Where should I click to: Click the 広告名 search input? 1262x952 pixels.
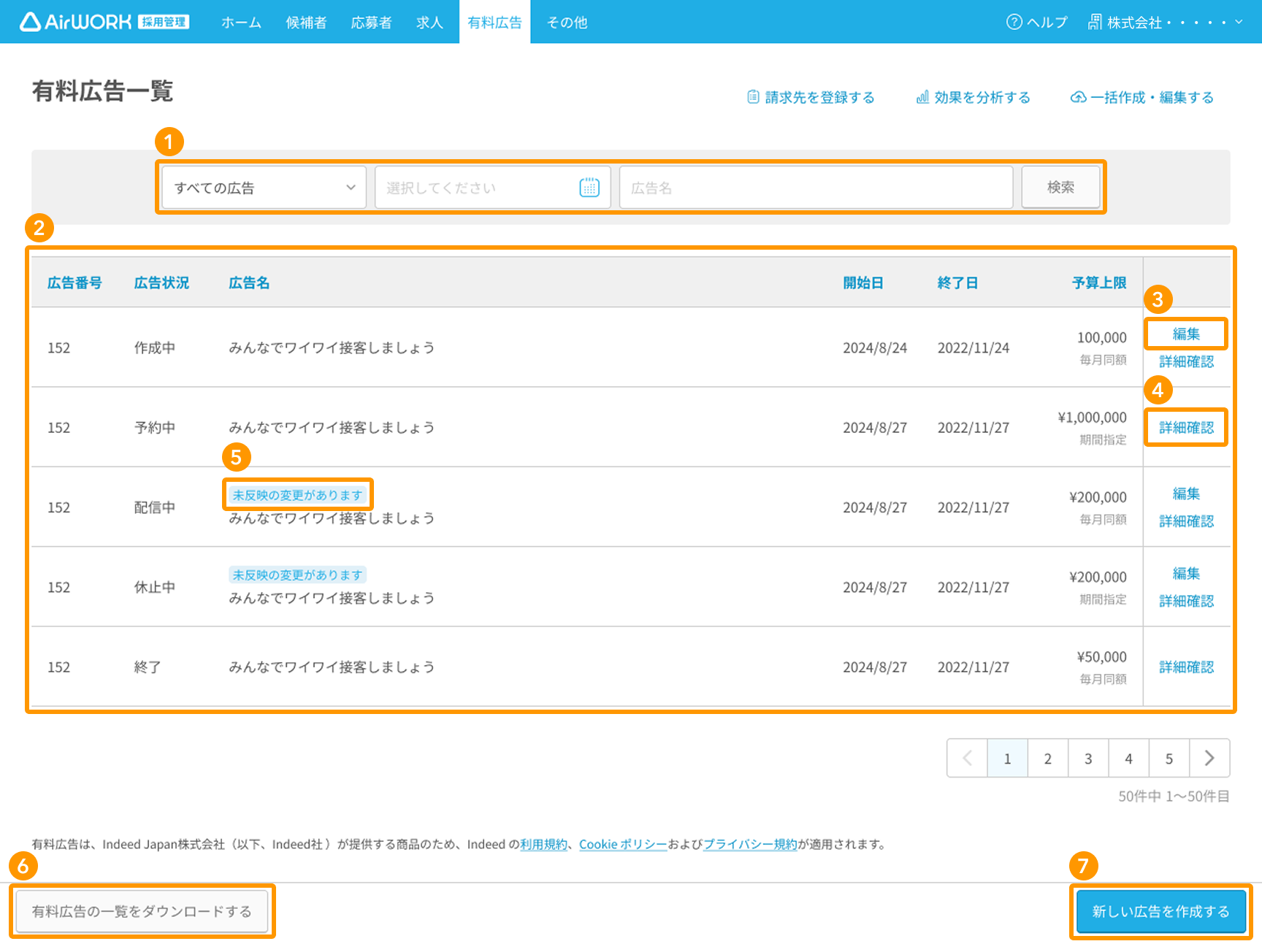[x=816, y=188]
